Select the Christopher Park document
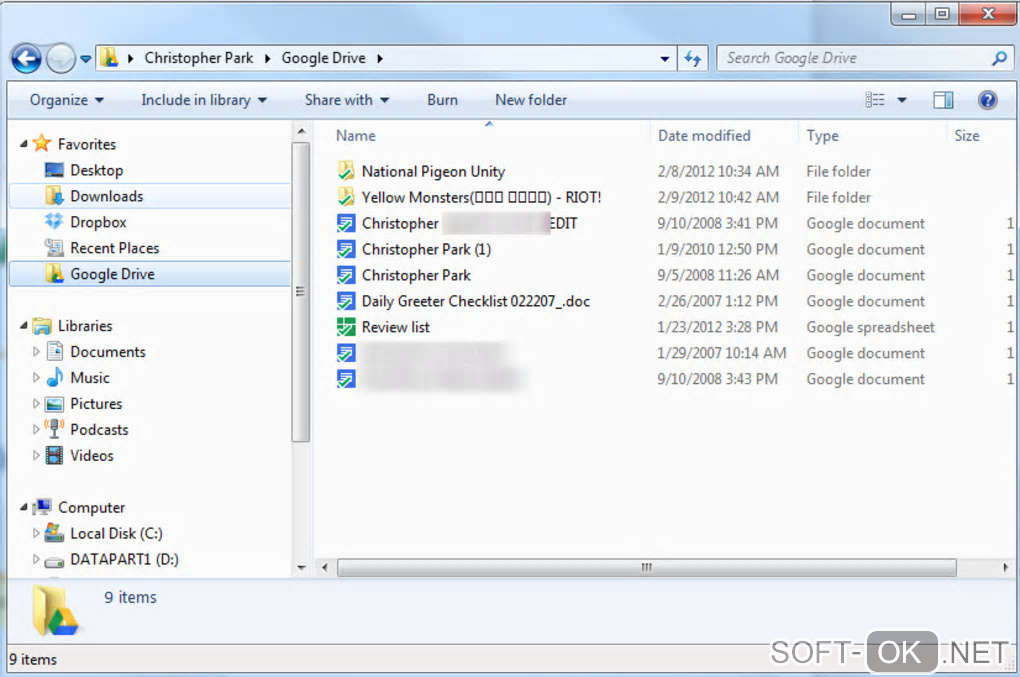Viewport: 1020px width, 677px height. [404, 275]
